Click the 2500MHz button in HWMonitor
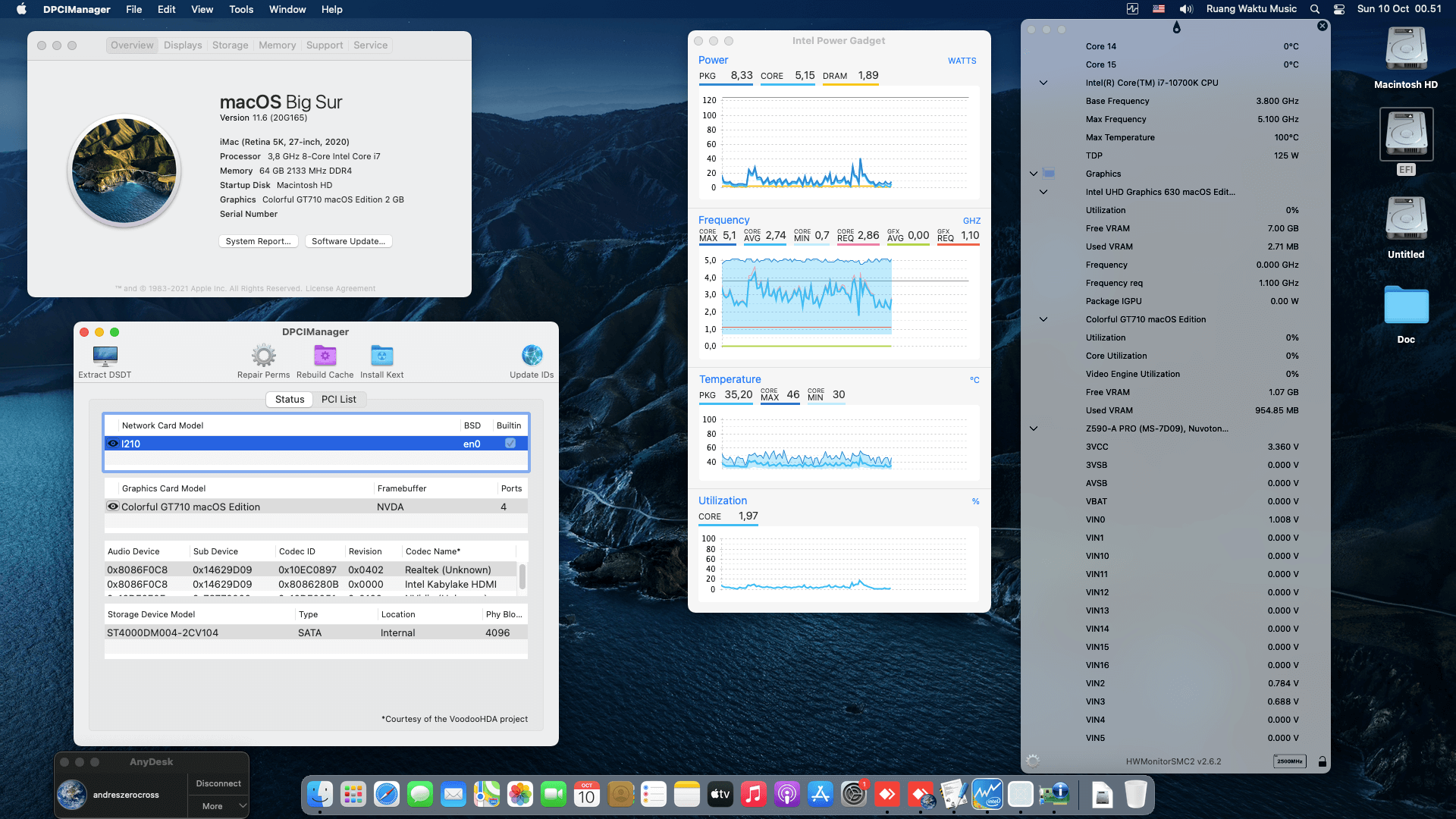Viewport: 1456px width, 819px height. (x=1289, y=761)
